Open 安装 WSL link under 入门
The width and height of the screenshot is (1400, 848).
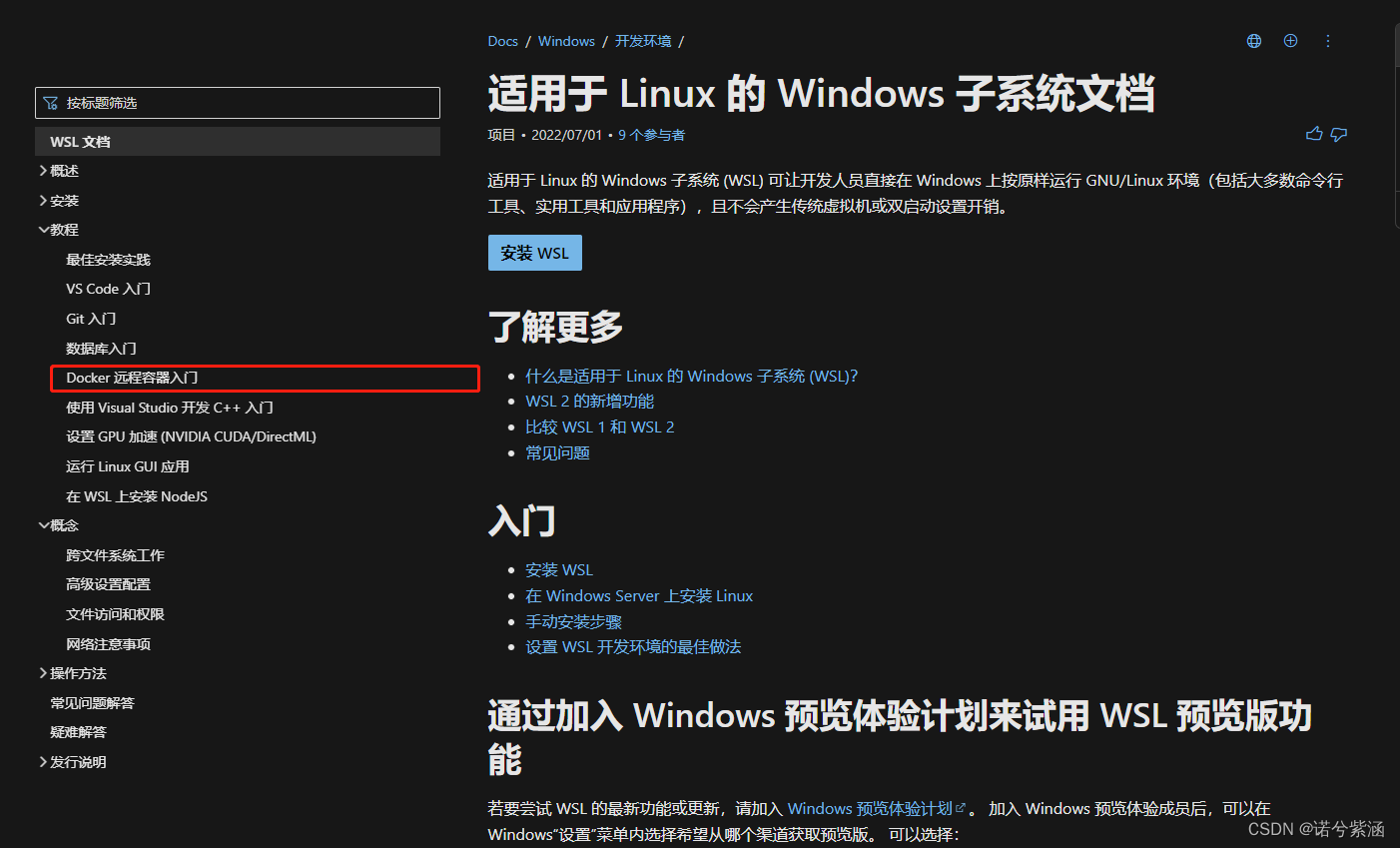[x=559, y=569]
